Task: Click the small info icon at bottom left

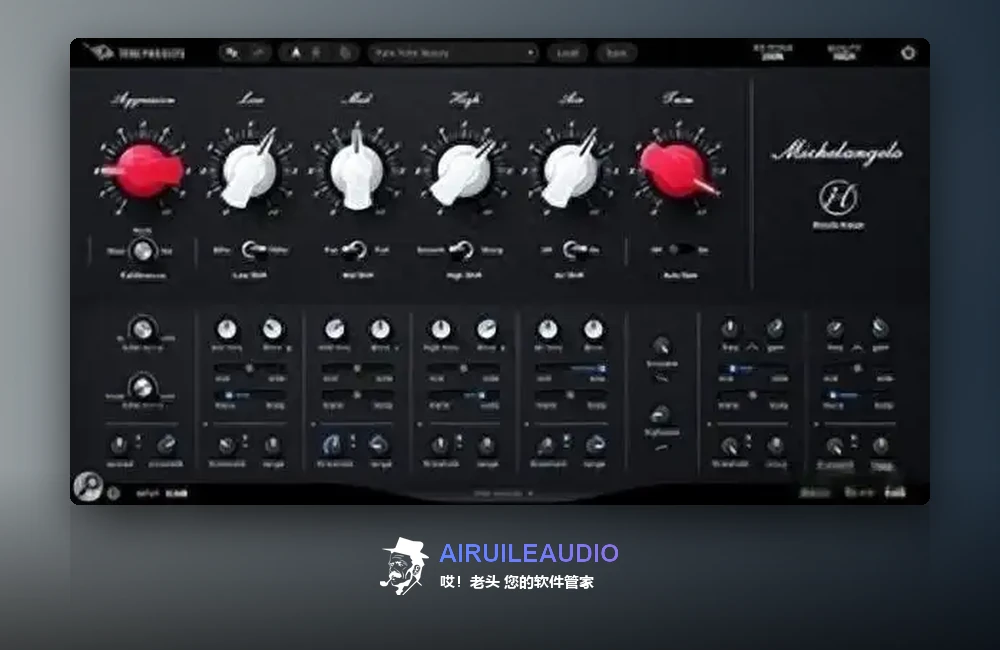Action: pyautogui.click(x=114, y=493)
